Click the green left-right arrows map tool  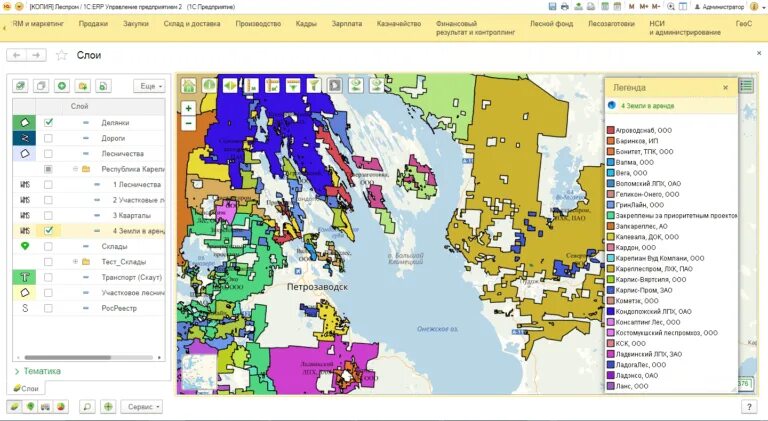coord(230,85)
